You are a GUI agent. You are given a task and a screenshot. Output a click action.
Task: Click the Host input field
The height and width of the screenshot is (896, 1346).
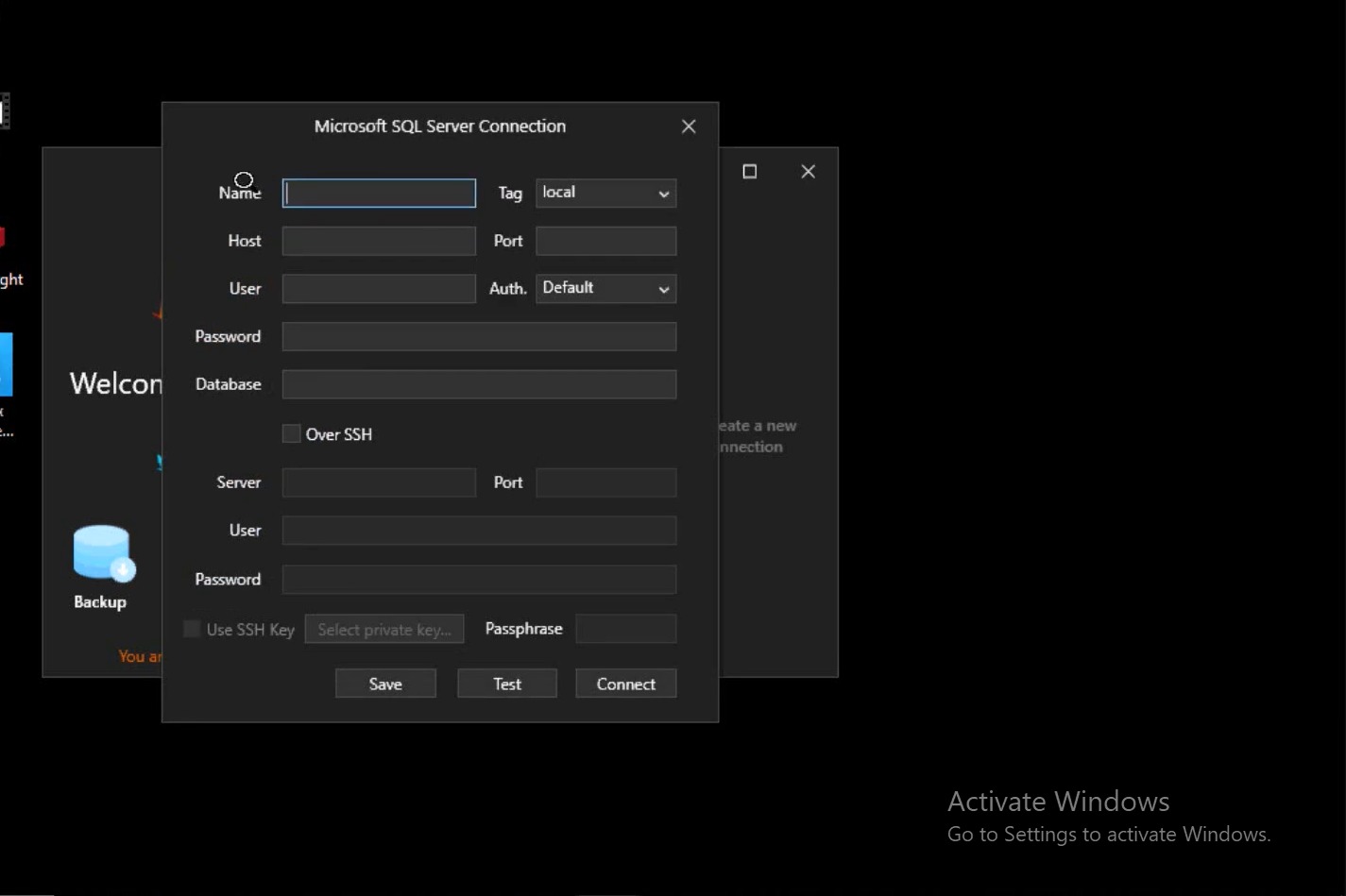pyautogui.click(x=379, y=241)
